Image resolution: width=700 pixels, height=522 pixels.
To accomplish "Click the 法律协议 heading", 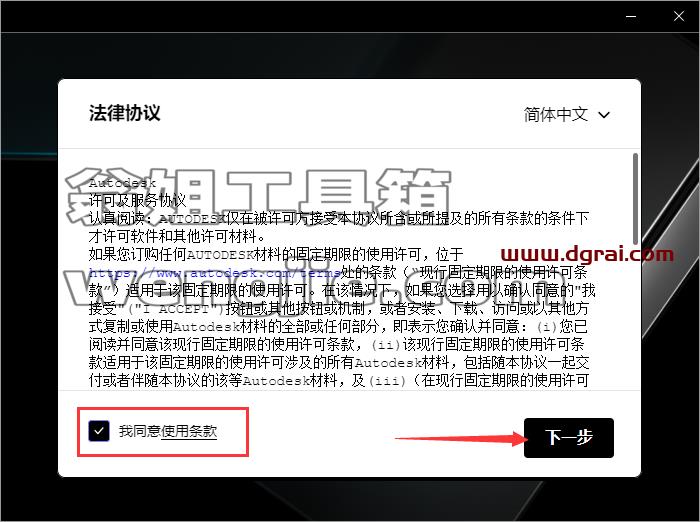I will click(x=125, y=113).
